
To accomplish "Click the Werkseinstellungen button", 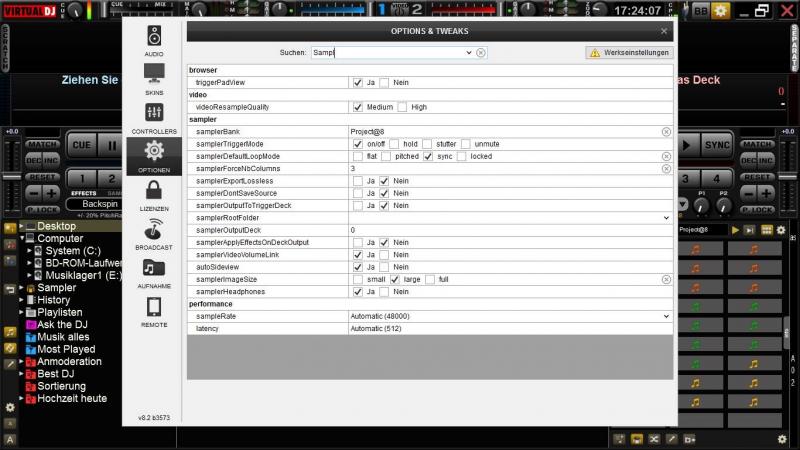I will coord(629,53).
